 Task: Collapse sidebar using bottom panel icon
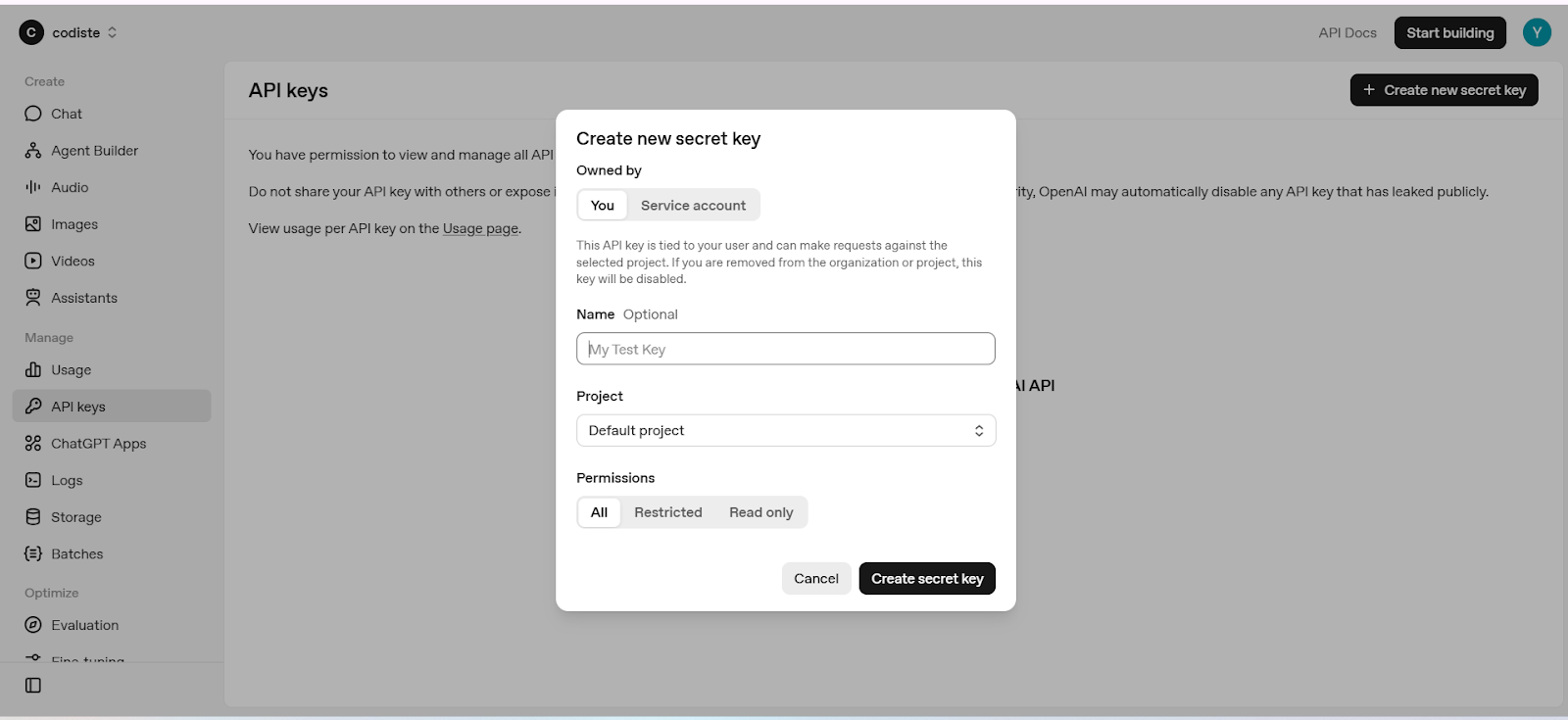click(33, 686)
